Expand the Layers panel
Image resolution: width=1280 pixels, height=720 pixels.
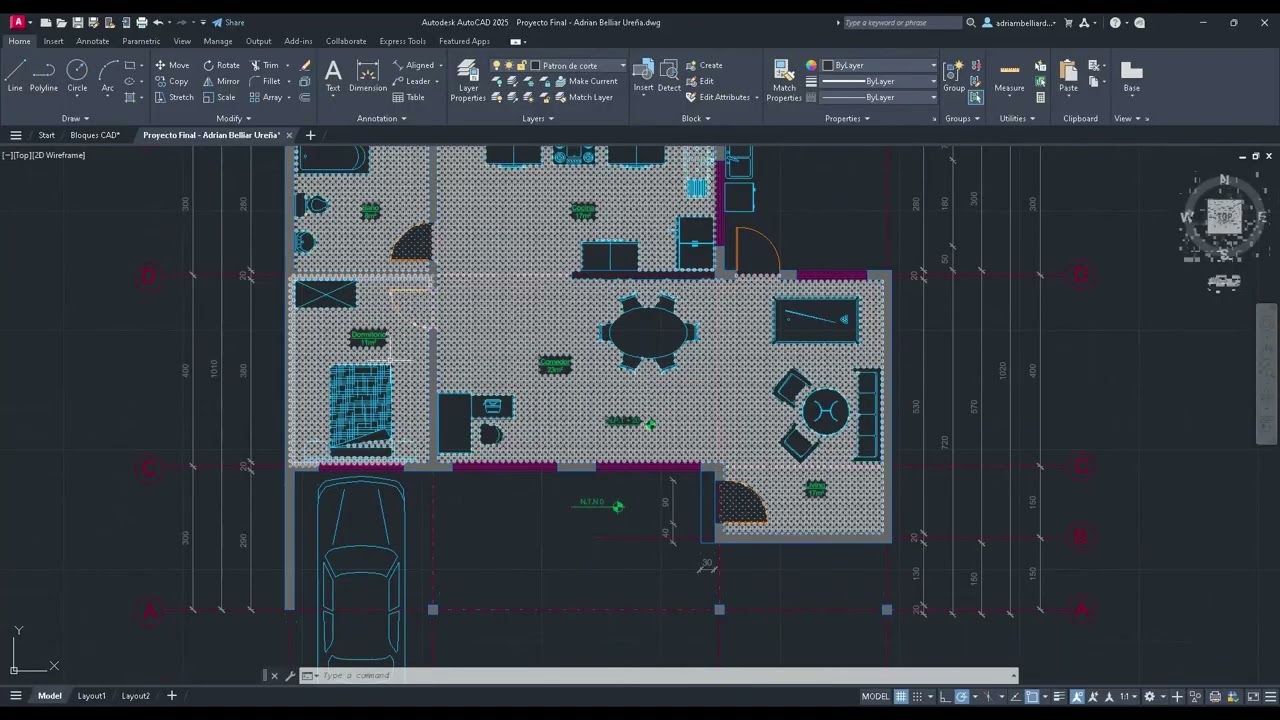[537, 118]
